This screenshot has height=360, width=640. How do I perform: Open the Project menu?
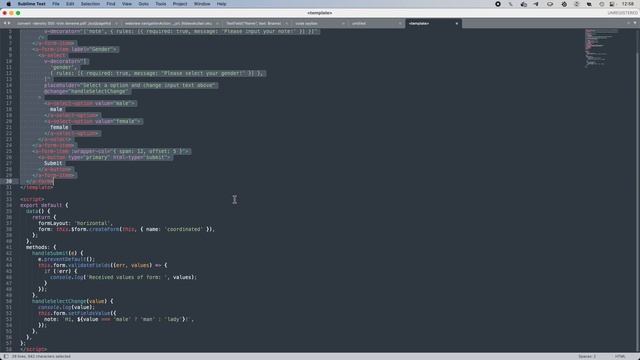(180, 4)
